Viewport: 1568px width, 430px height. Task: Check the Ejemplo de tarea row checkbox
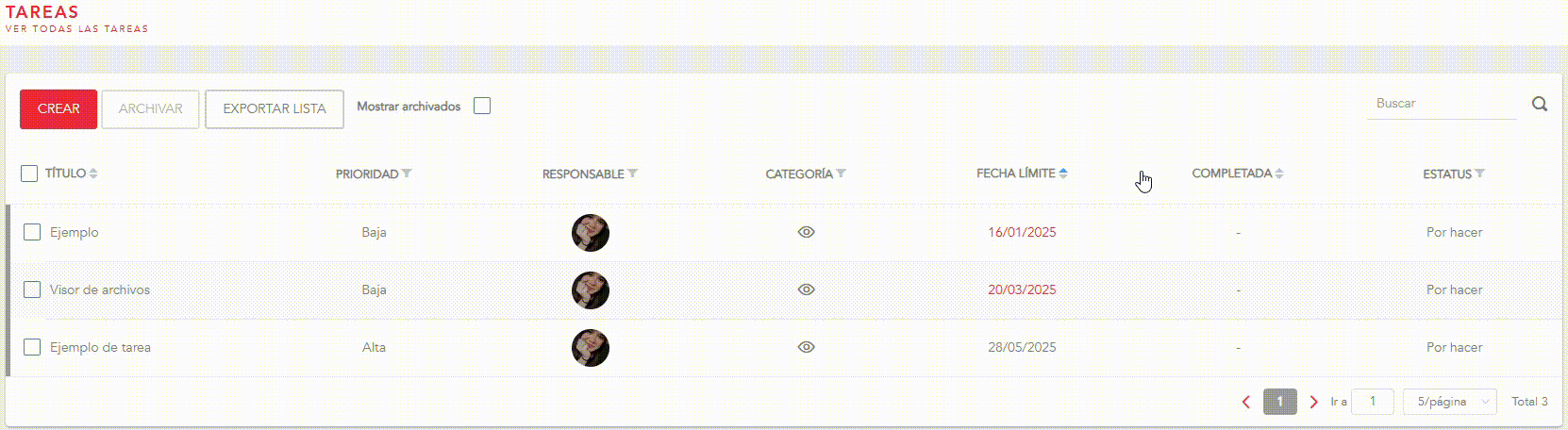(x=32, y=347)
